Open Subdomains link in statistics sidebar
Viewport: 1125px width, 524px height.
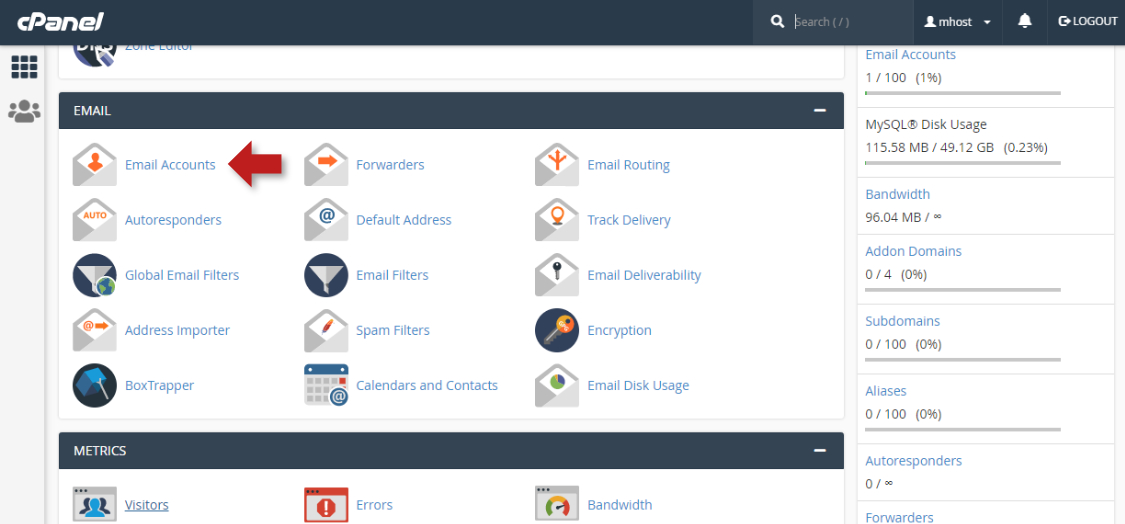tap(902, 321)
